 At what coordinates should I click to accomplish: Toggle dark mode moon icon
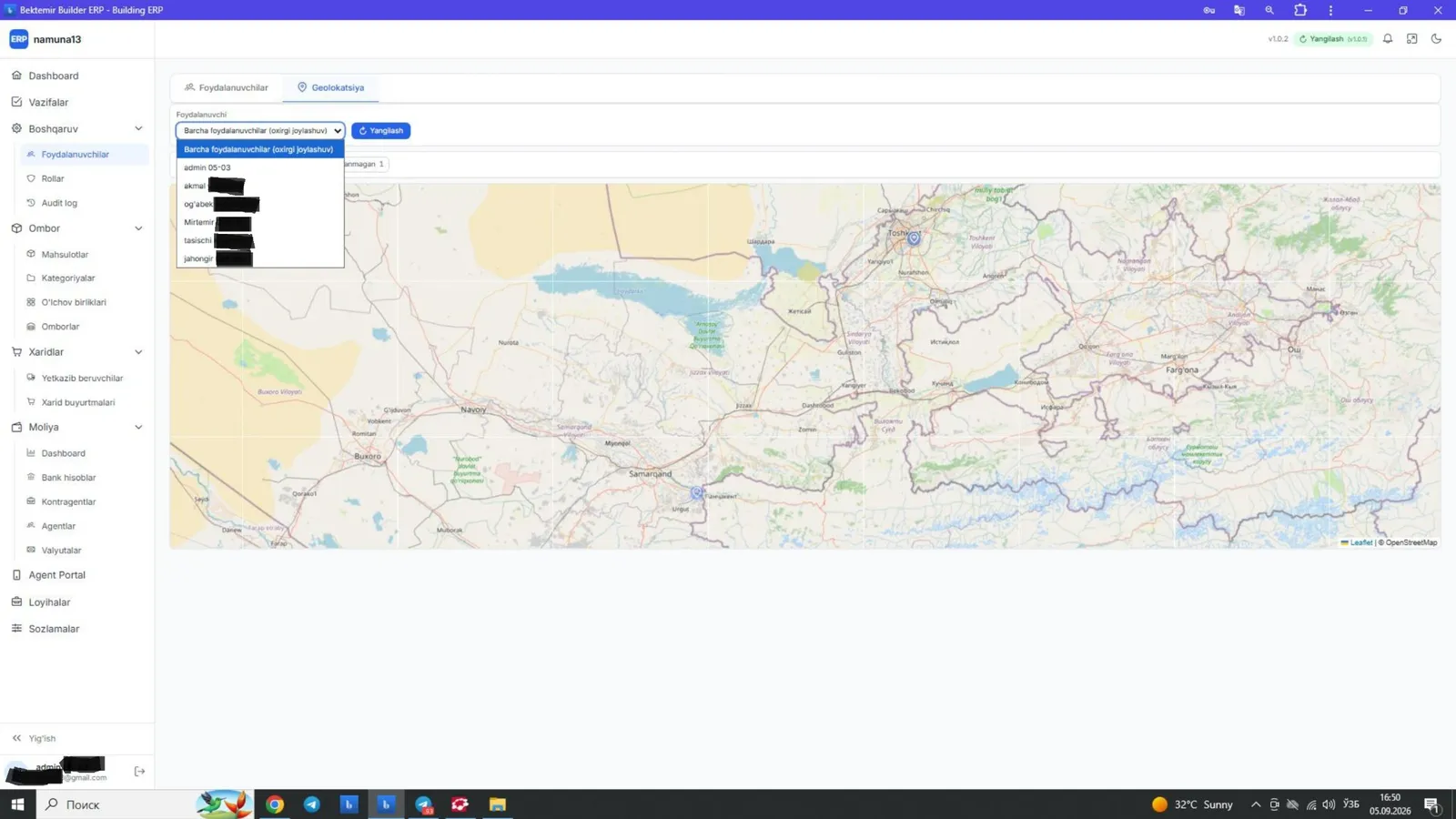click(x=1436, y=39)
